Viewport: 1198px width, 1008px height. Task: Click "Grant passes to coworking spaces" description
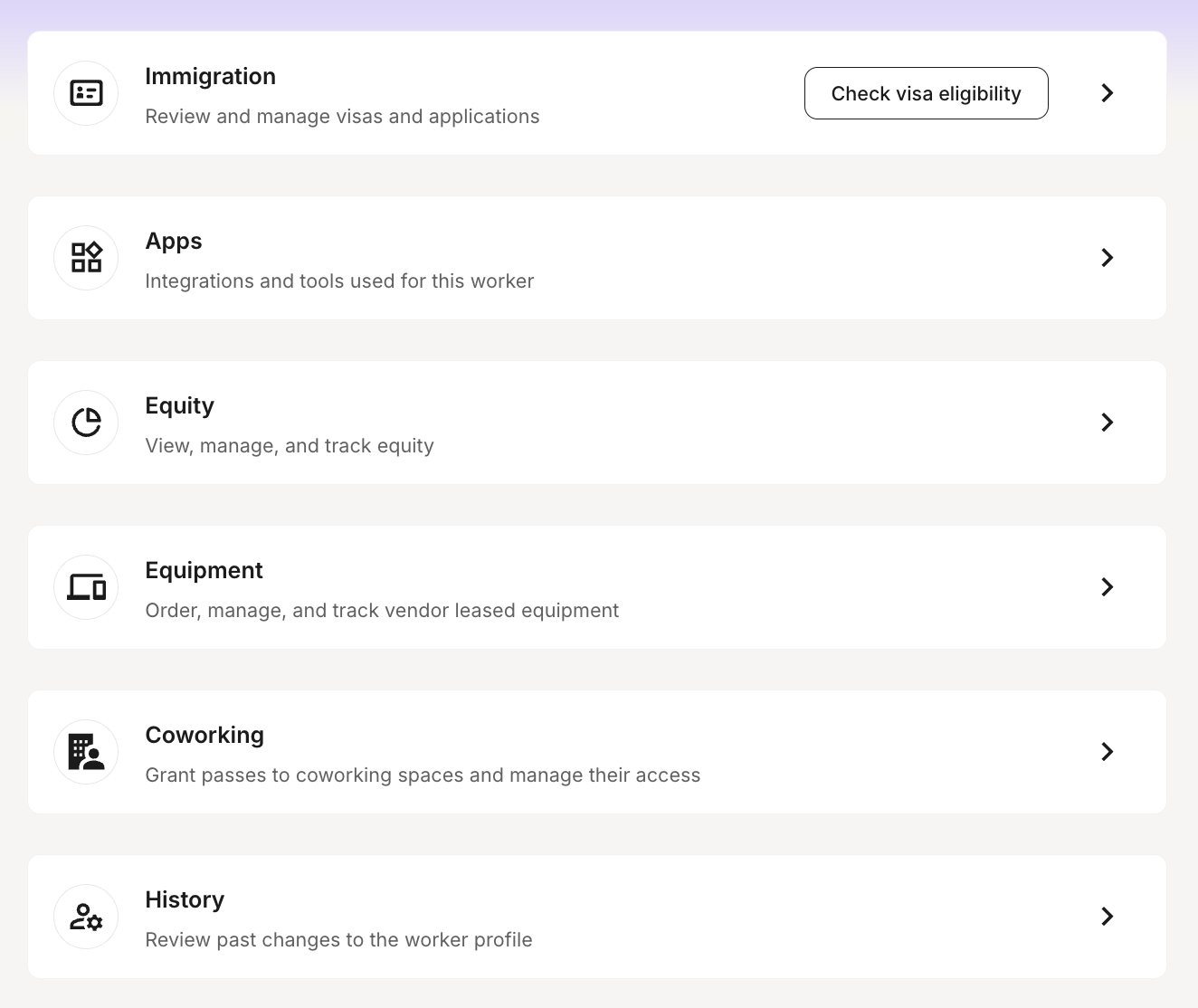click(x=423, y=775)
